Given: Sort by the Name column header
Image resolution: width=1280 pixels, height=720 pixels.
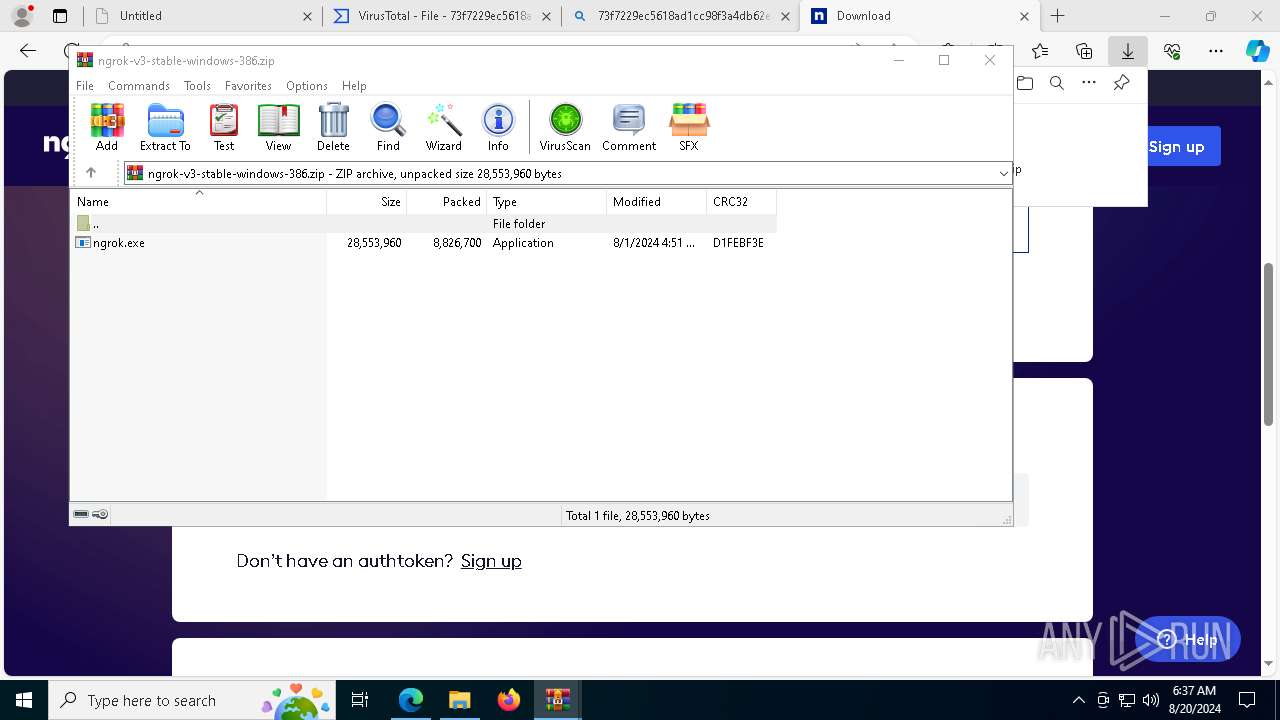Looking at the screenshot, I should [198, 202].
